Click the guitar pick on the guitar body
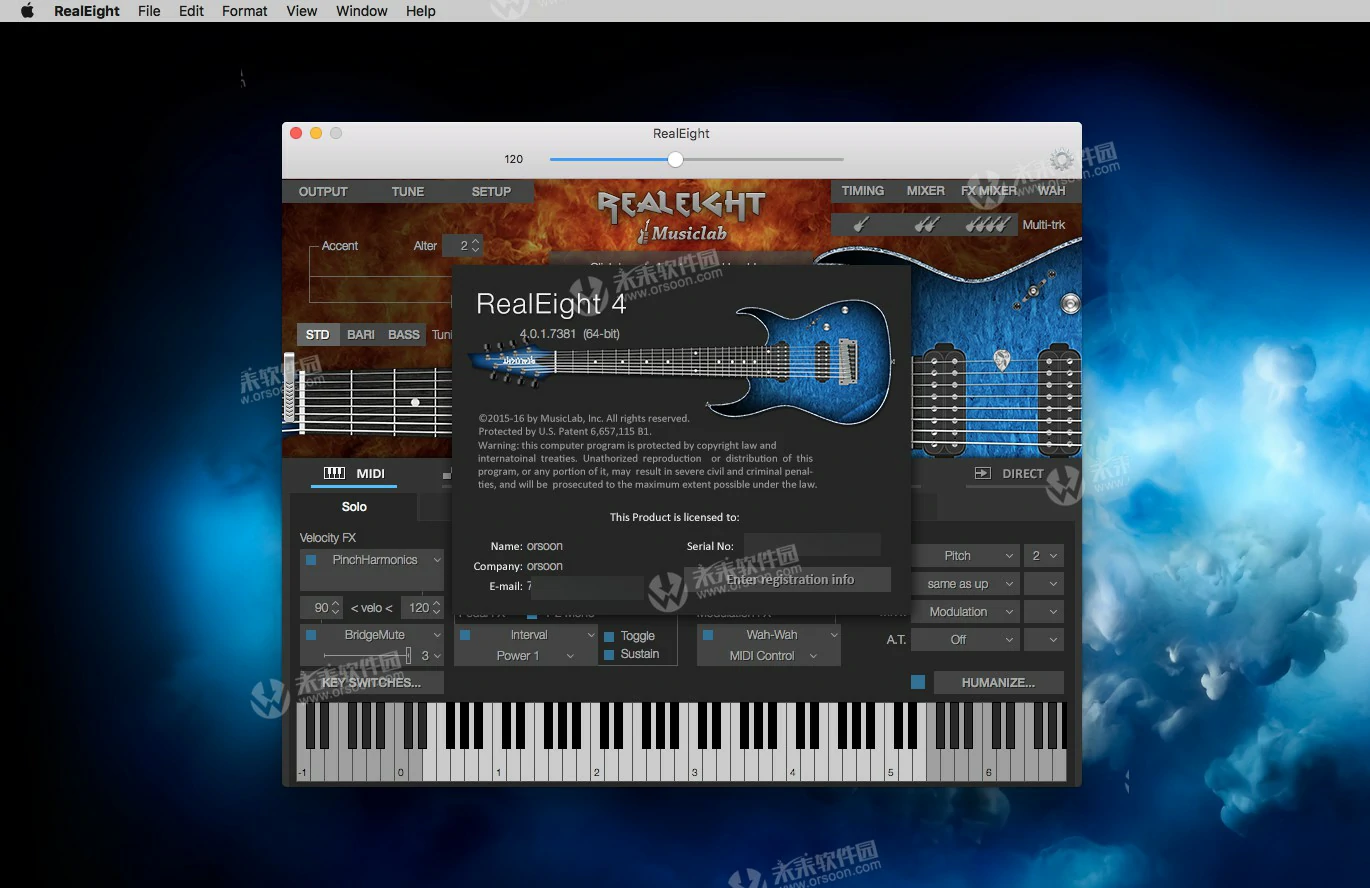Screen dimensions: 1370x888 tap(1001, 360)
